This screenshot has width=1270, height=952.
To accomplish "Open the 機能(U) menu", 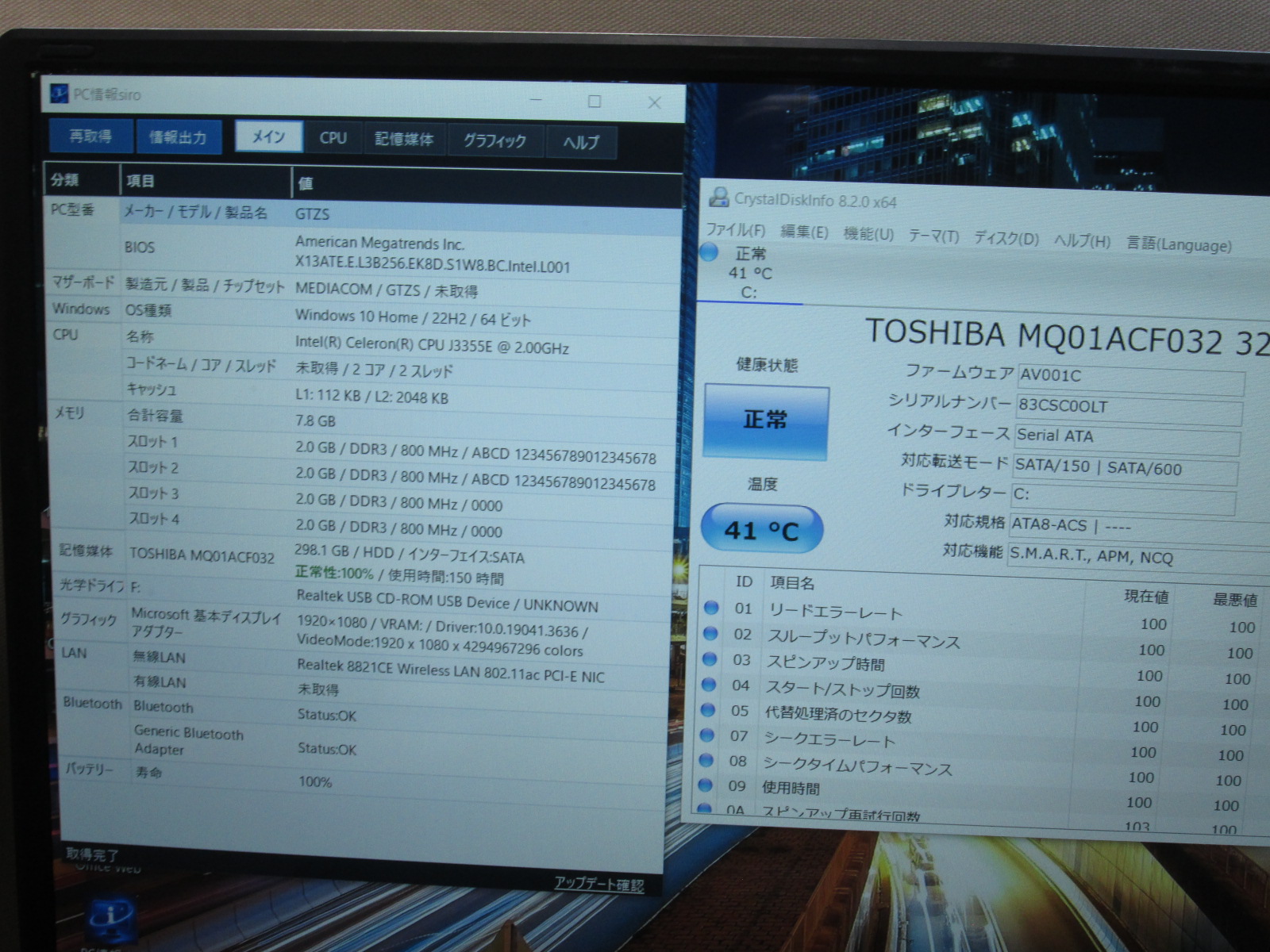I will pos(868,235).
